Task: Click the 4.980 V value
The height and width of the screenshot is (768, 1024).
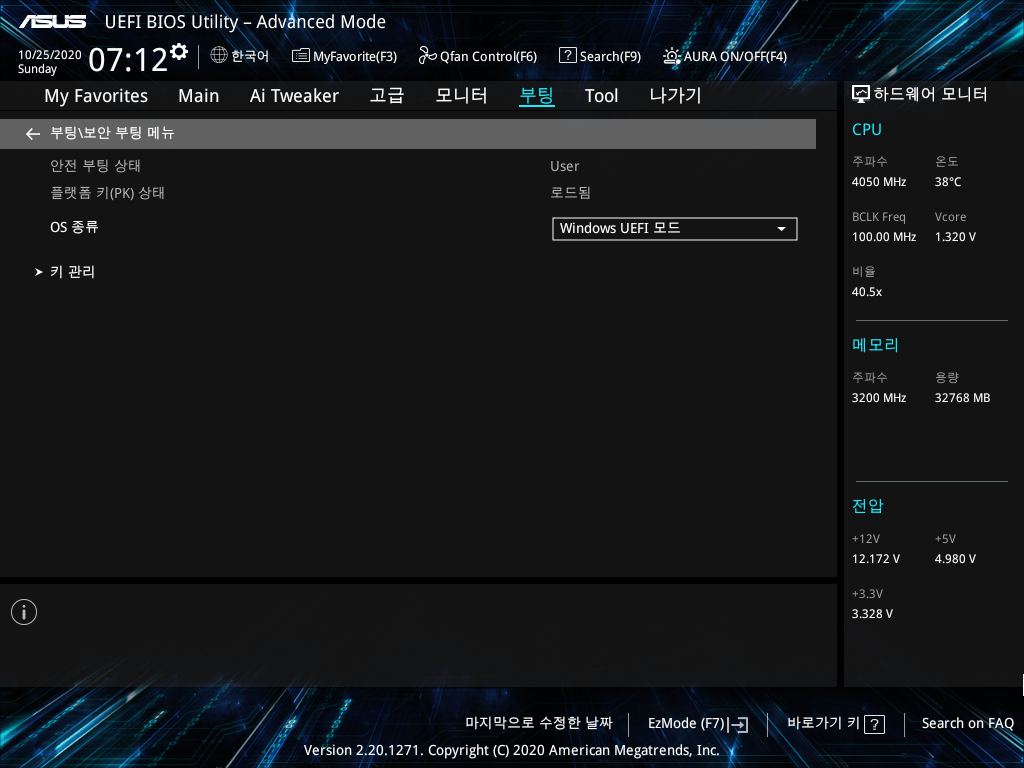Action: [955, 559]
